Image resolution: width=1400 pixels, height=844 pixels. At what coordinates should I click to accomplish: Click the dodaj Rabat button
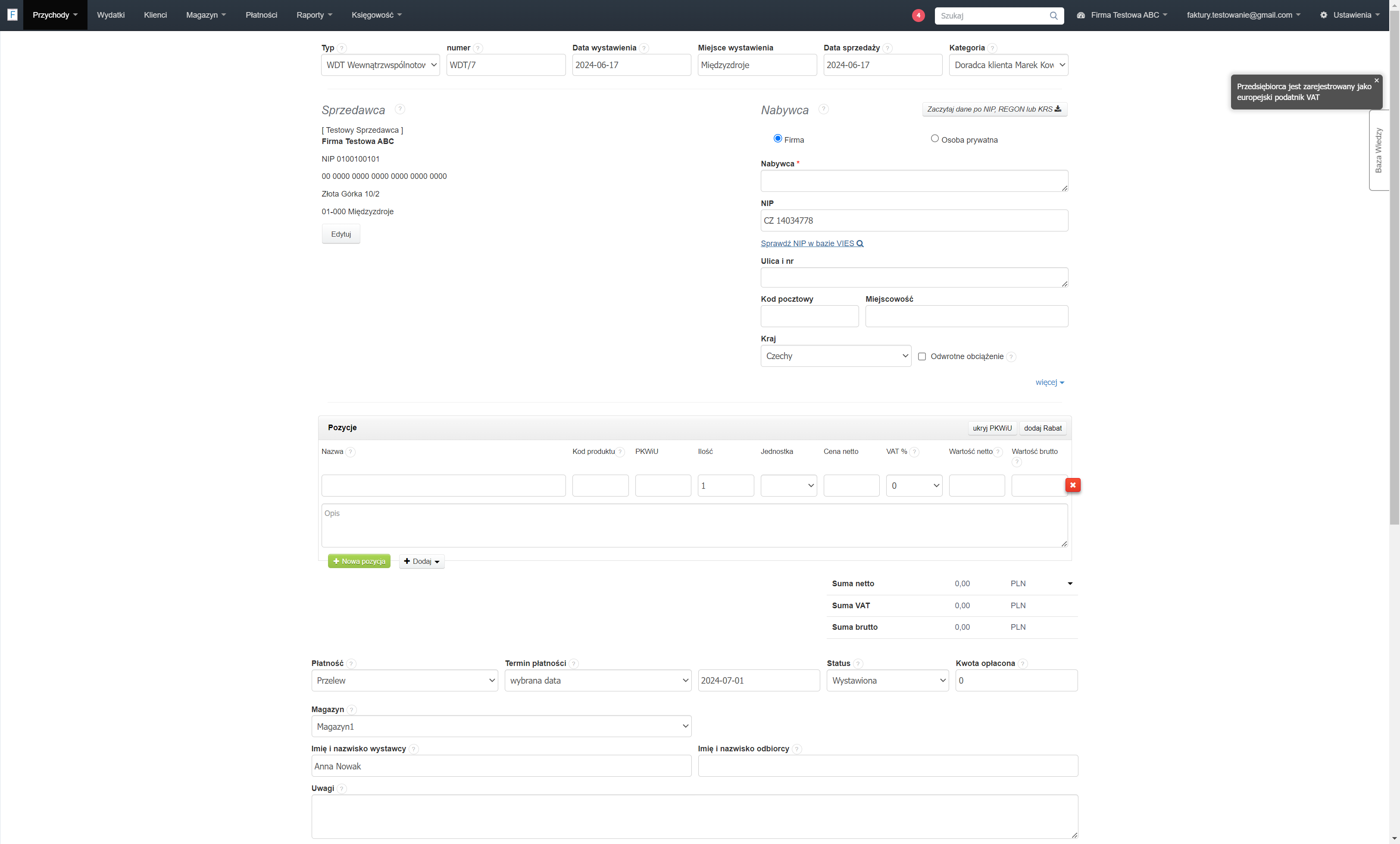point(1043,428)
